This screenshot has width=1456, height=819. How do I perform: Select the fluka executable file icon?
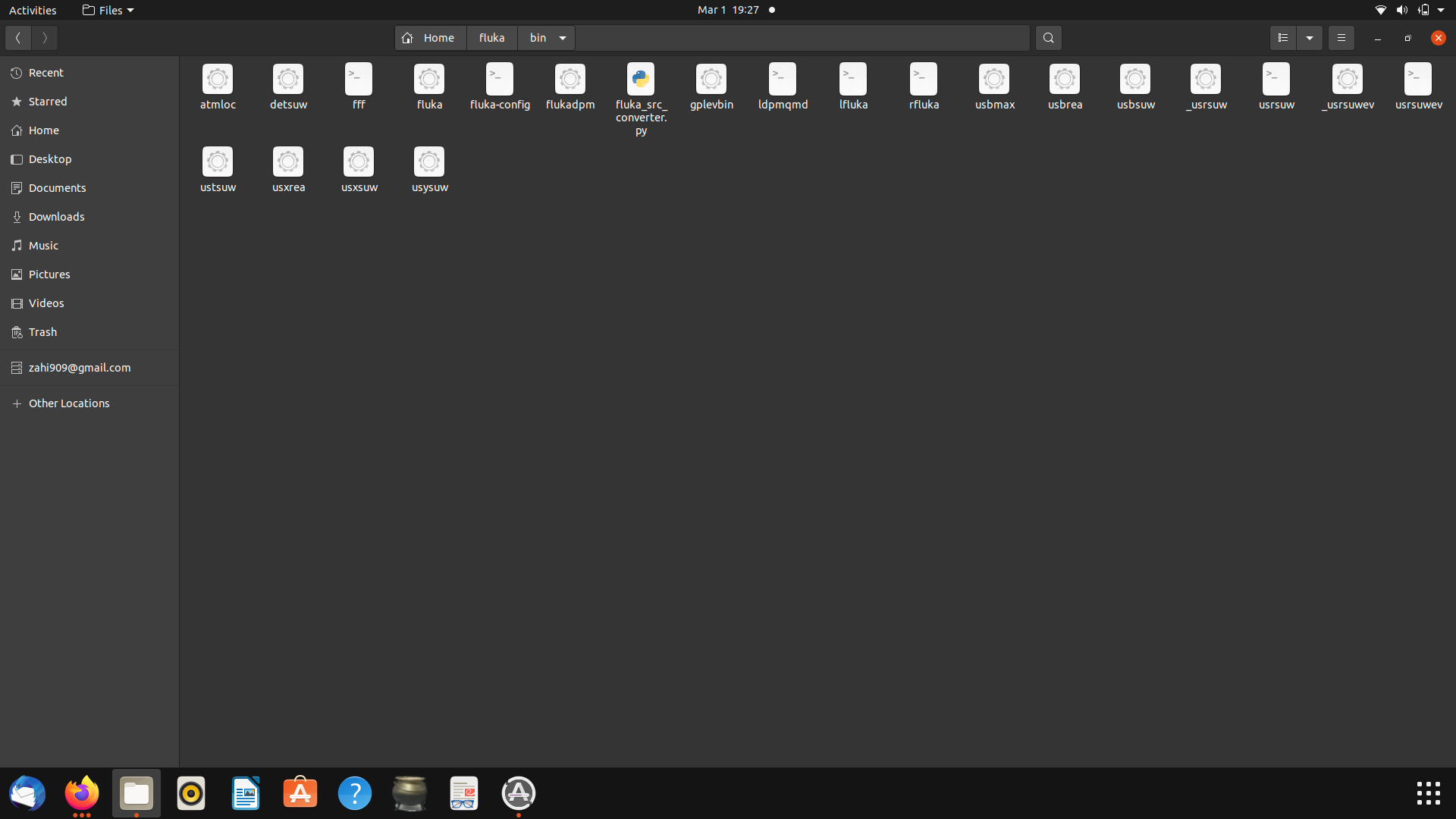(429, 79)
